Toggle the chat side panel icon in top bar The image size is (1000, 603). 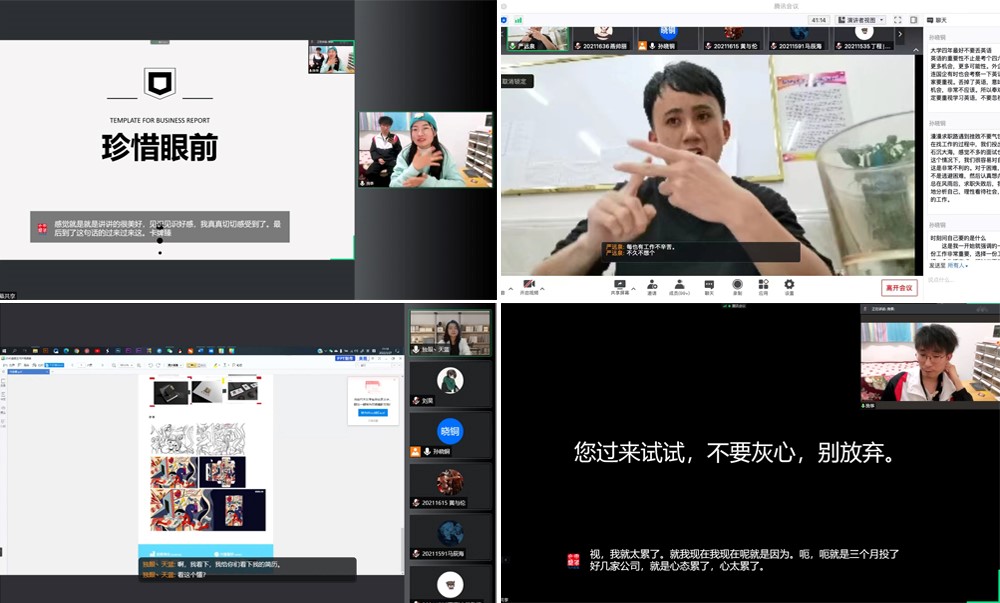(912, 19)
